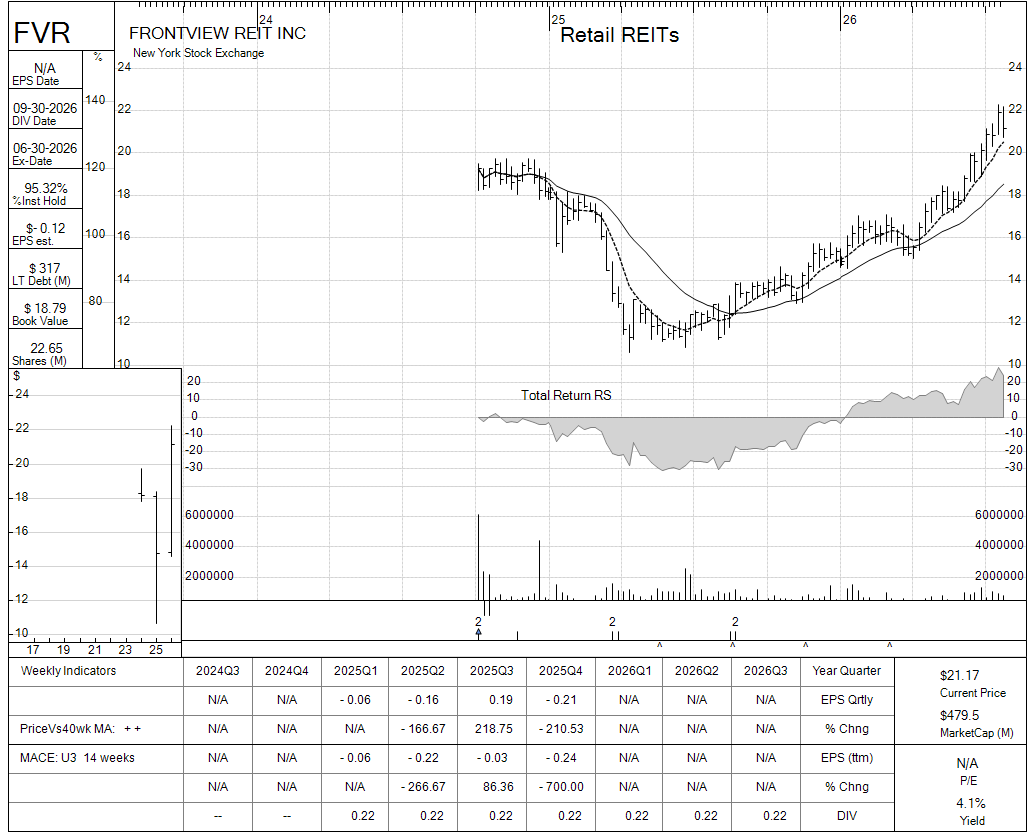This screenshot has width=1032, height=840.
Task: Click the Total Return RS label
Action: pos(566,395)
